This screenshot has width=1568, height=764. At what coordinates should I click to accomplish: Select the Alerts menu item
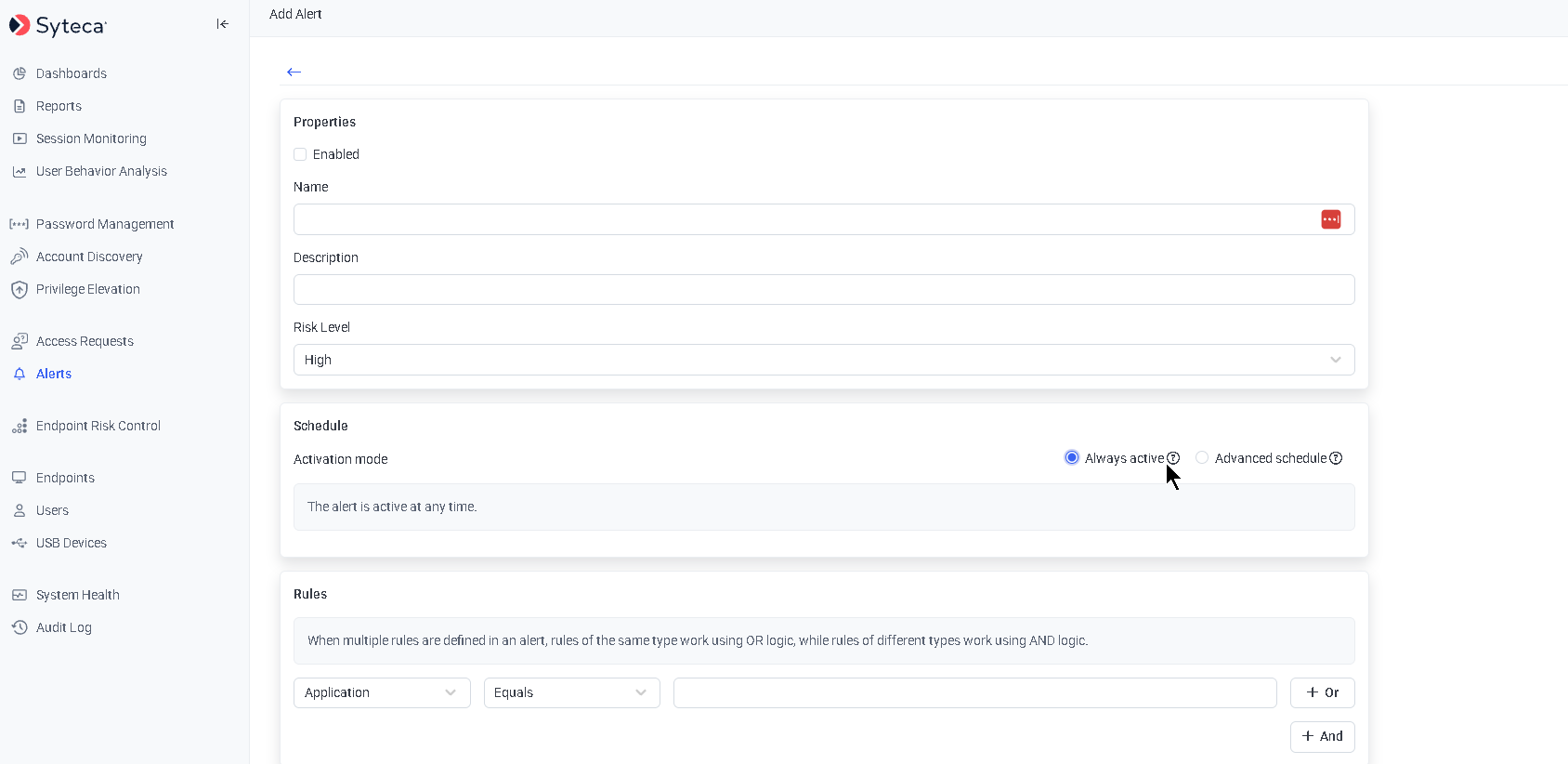(54, 374)
